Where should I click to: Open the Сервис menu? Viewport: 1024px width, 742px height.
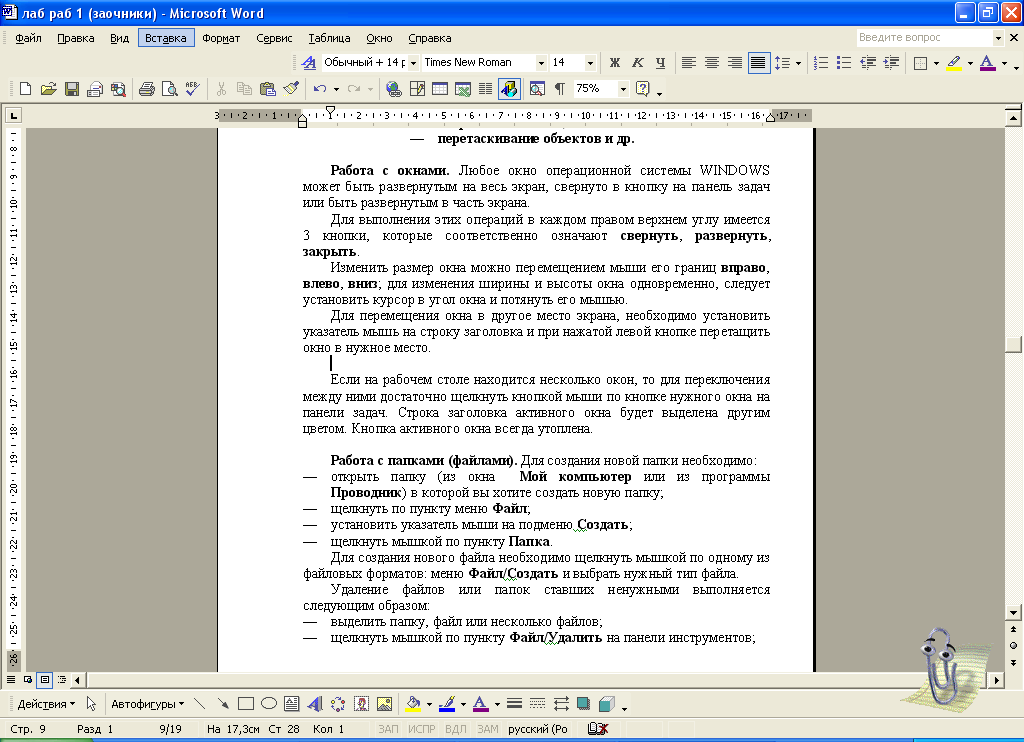pos(274,38)
